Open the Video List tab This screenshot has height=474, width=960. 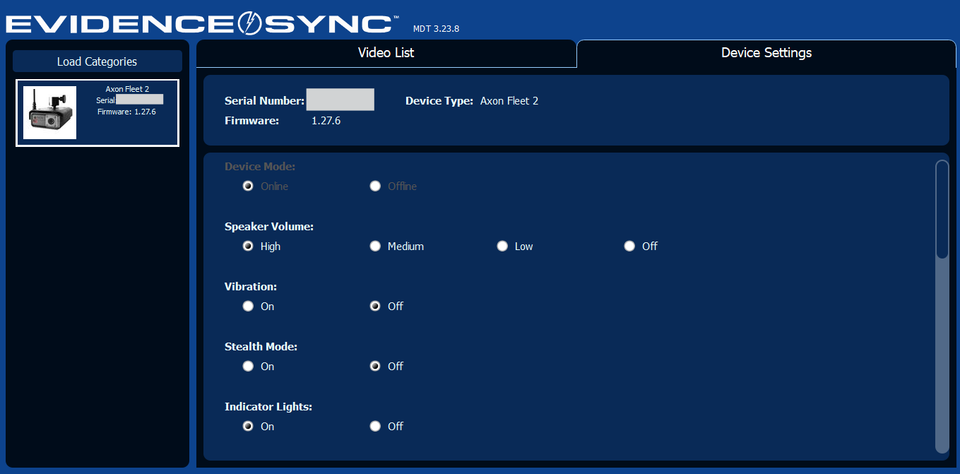(x=386, y=53)
